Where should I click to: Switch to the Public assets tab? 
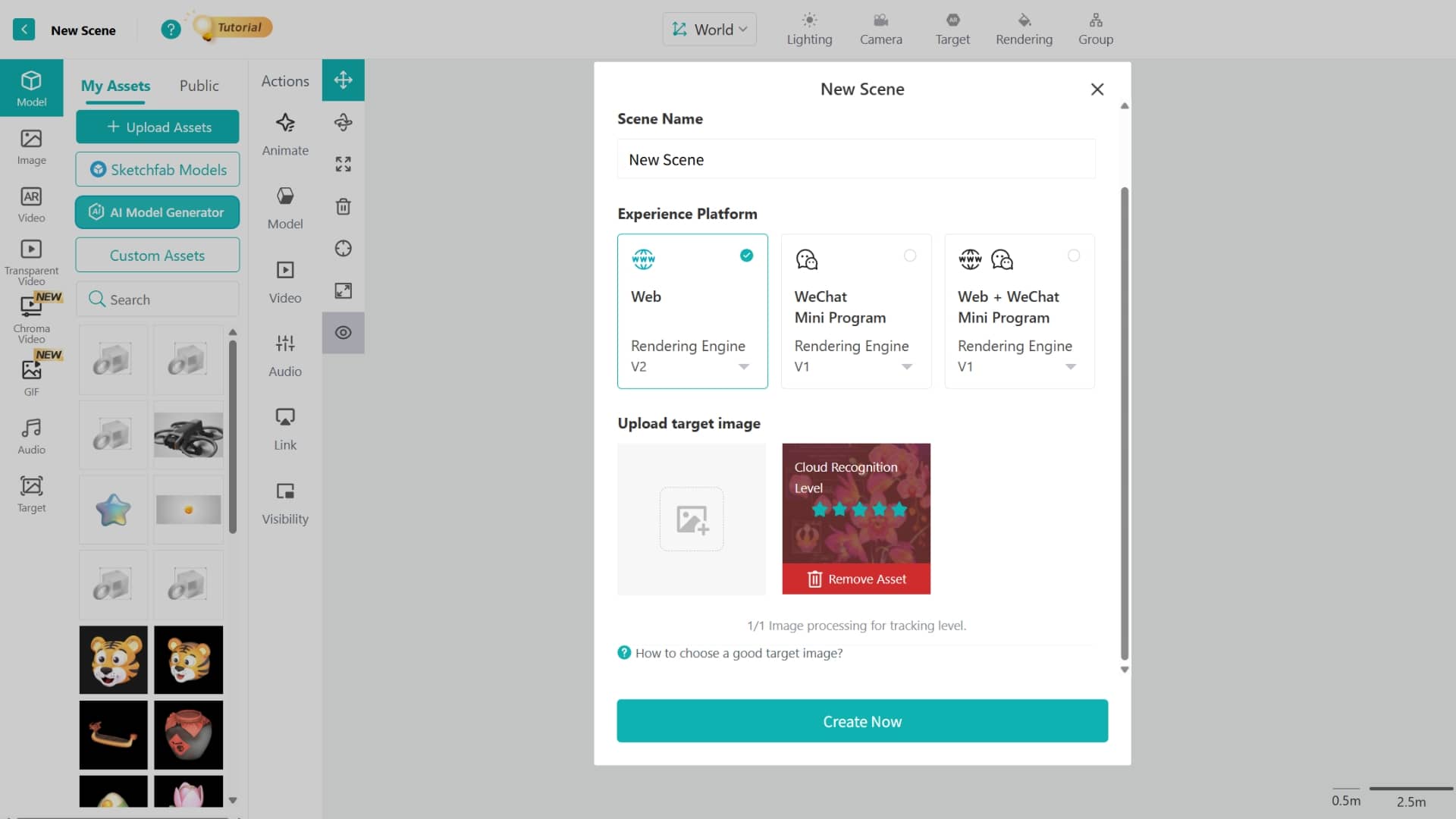[x=199, y=86]
